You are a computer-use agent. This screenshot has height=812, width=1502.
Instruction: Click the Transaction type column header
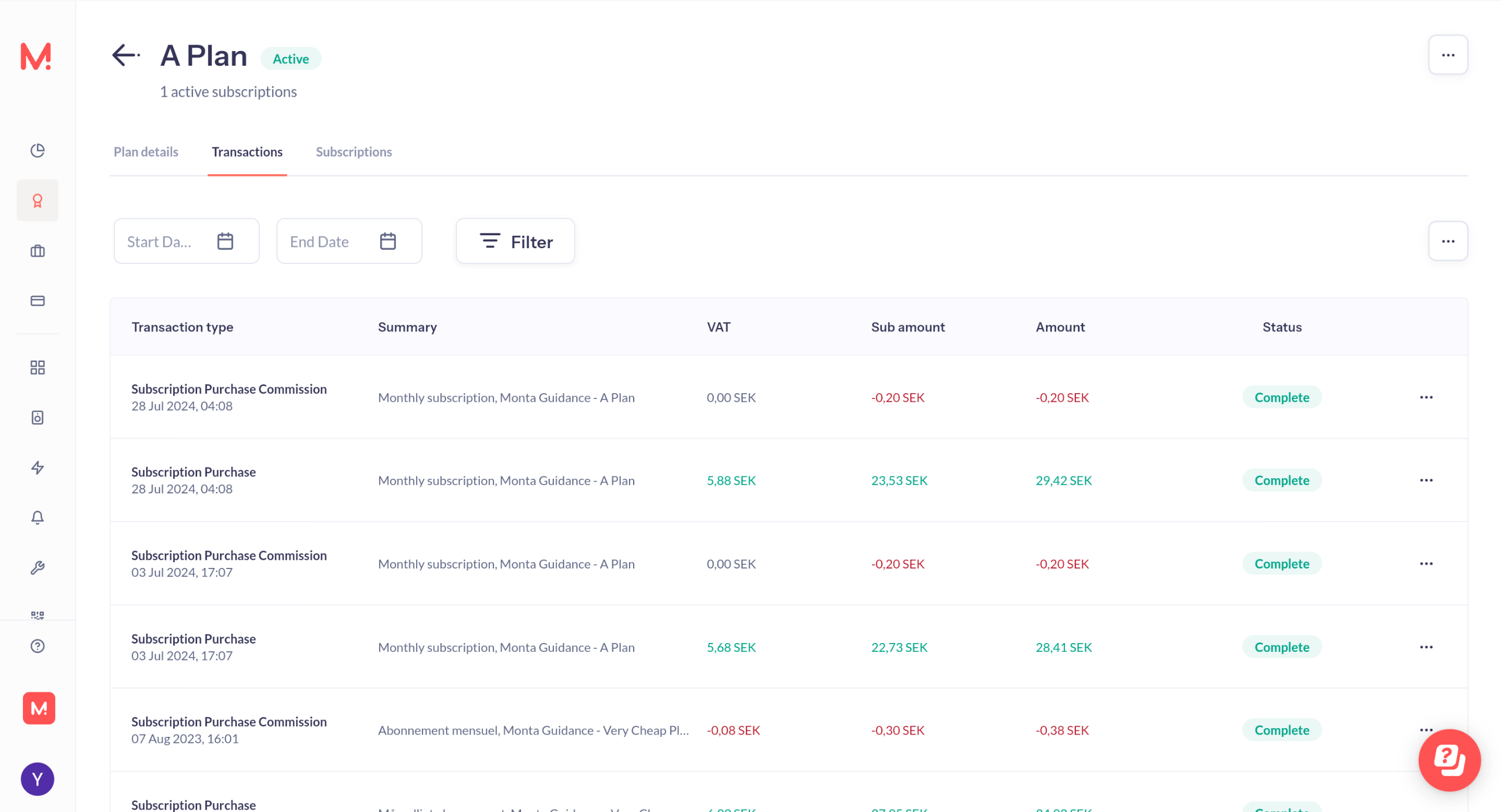[182, 327]
